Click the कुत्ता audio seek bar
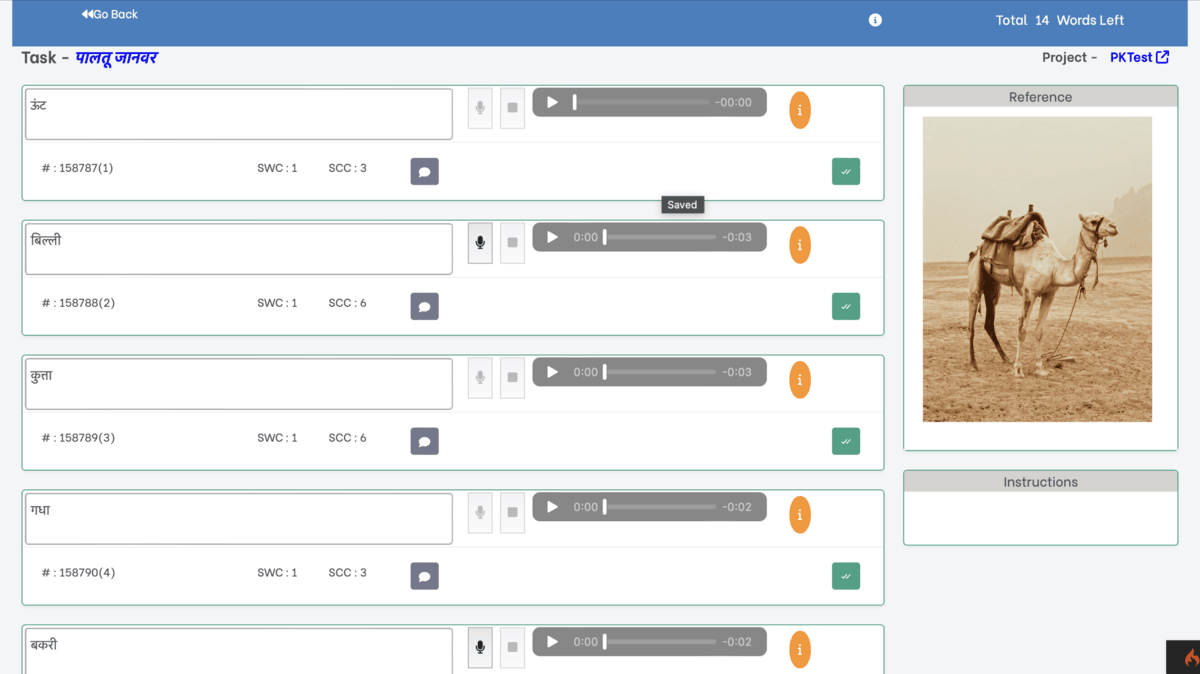This screenshot has height=674, width=1200. pyautogui.click(x=660, y=372)
